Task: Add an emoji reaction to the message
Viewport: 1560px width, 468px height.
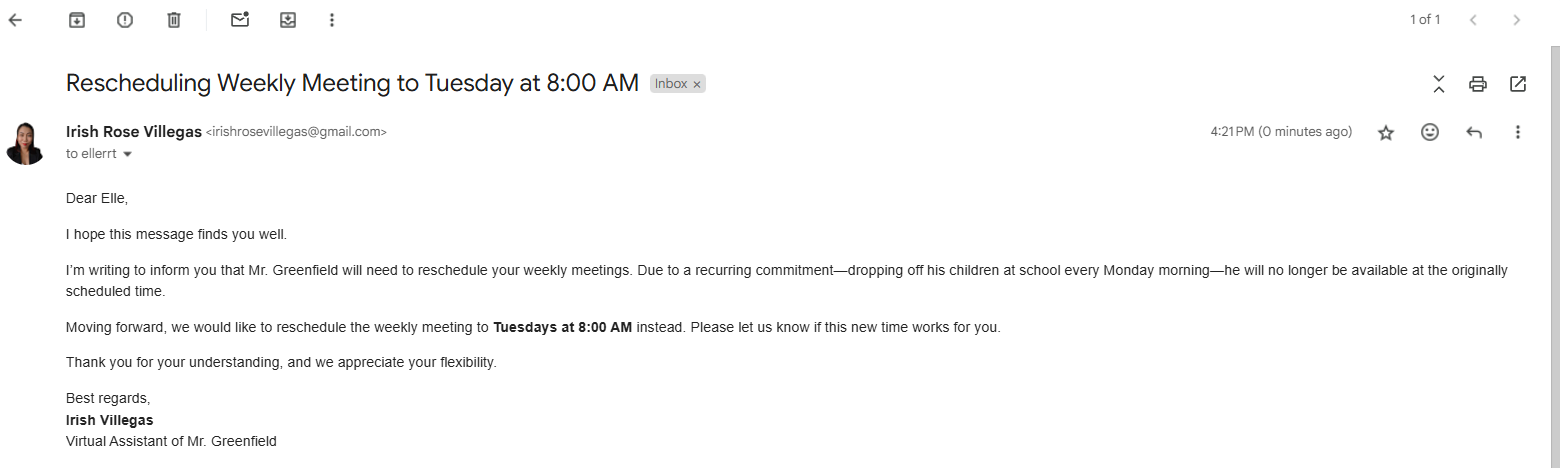Action: point(1430,132)
